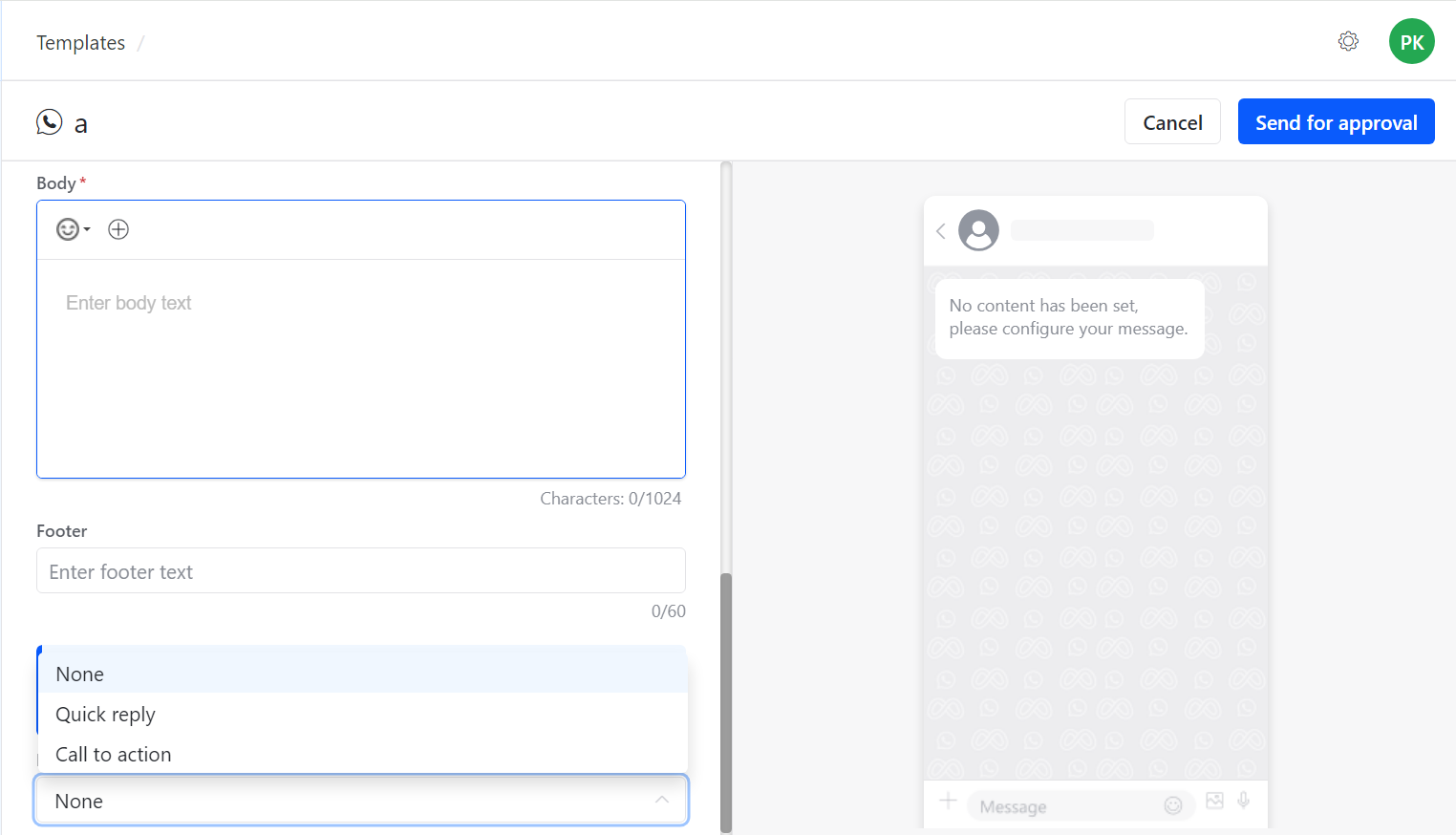Screen dimensions: 1456x835
Task: Choose Quick reply option
Action: (363, 714)
